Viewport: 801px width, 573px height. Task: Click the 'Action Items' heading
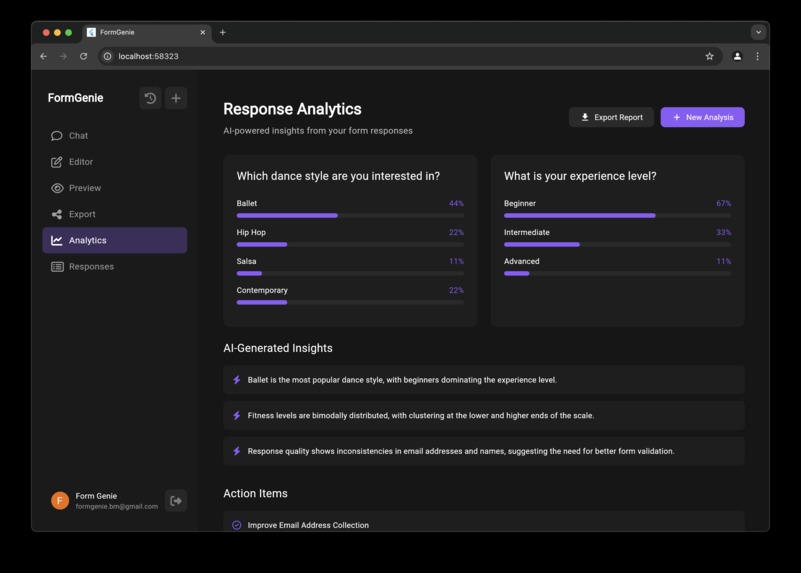255,494
